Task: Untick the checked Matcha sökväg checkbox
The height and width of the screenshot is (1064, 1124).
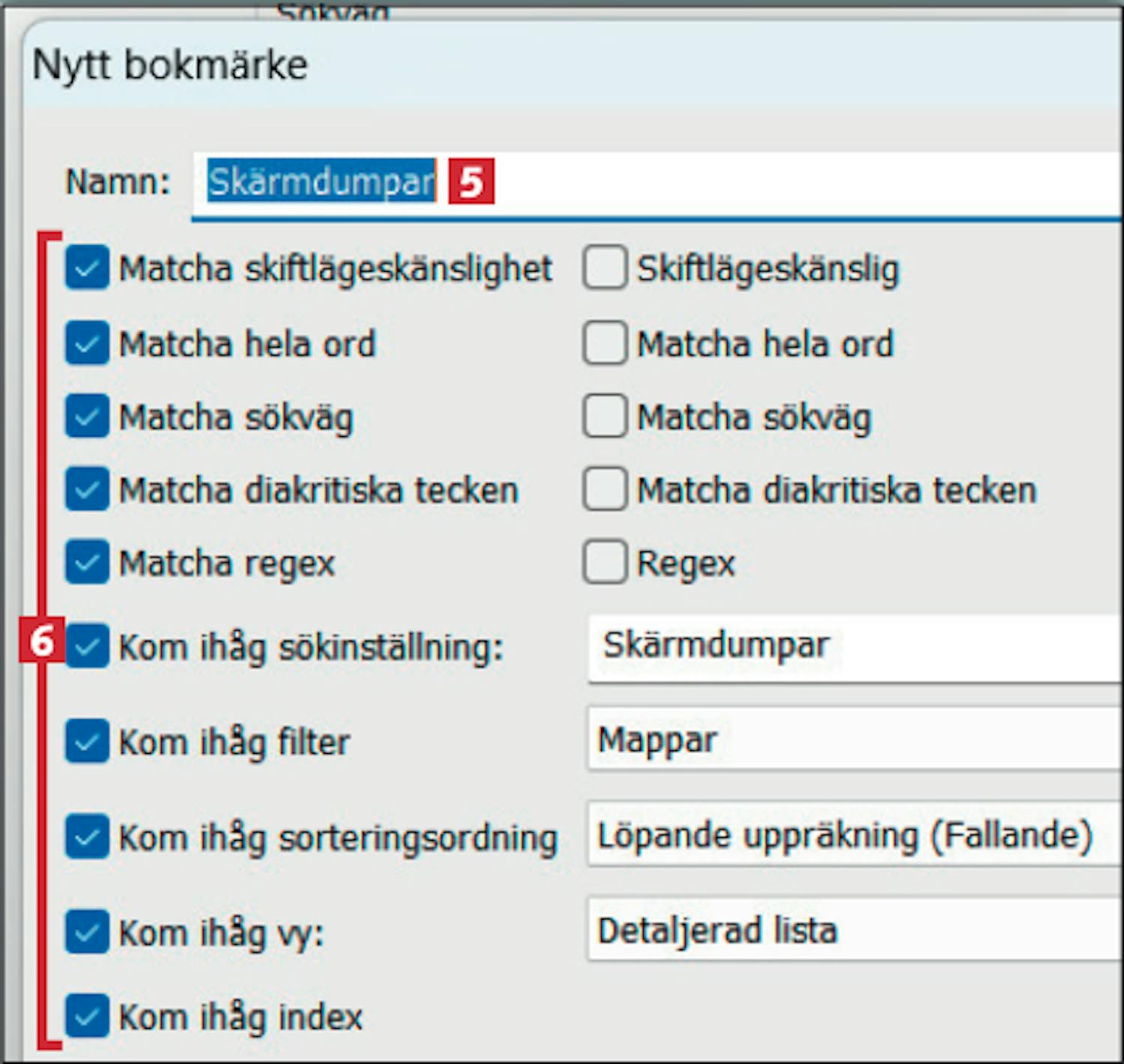Action: (x=87, y=416)
